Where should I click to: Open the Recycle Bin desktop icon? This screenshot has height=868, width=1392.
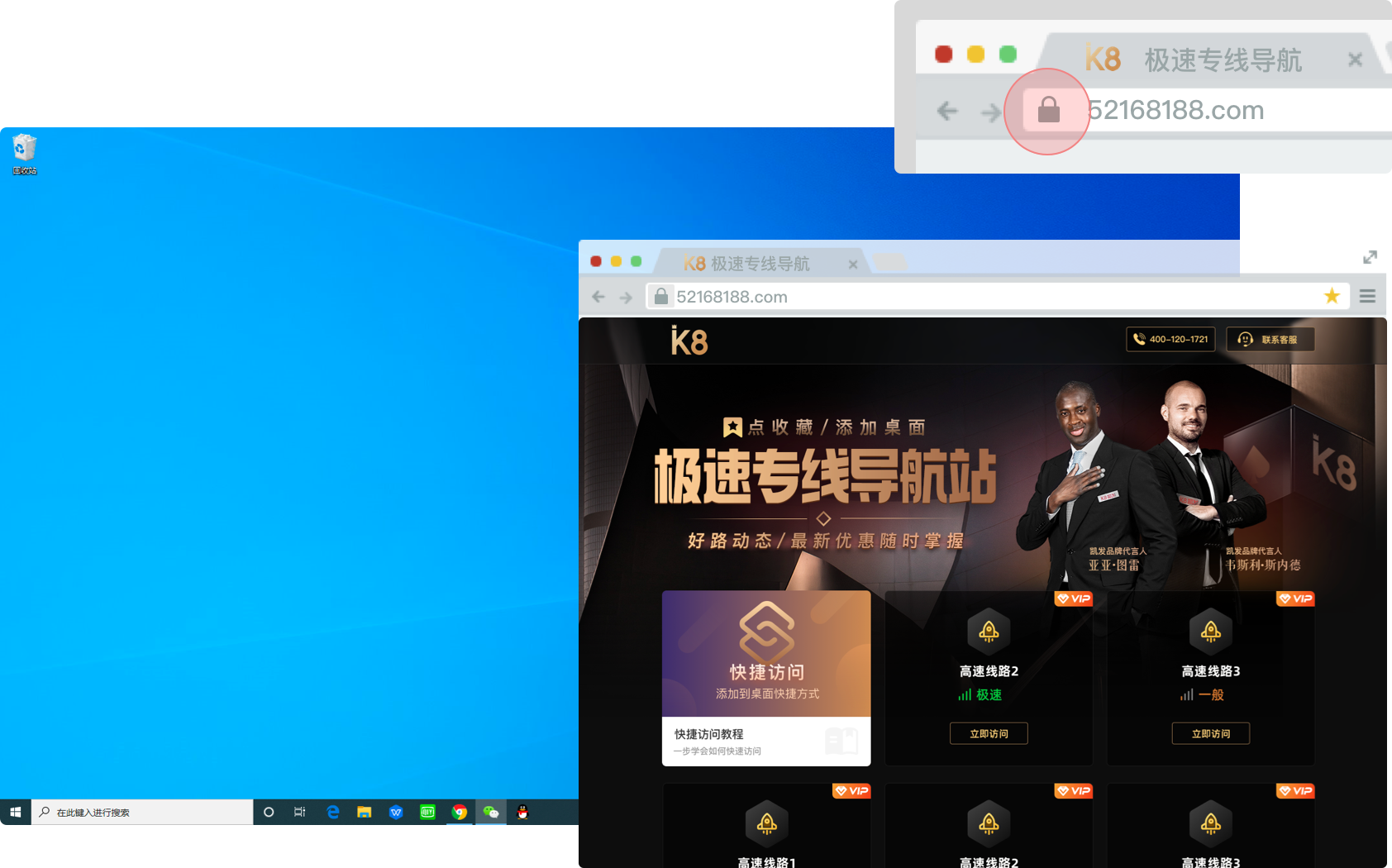pos(24,153)
